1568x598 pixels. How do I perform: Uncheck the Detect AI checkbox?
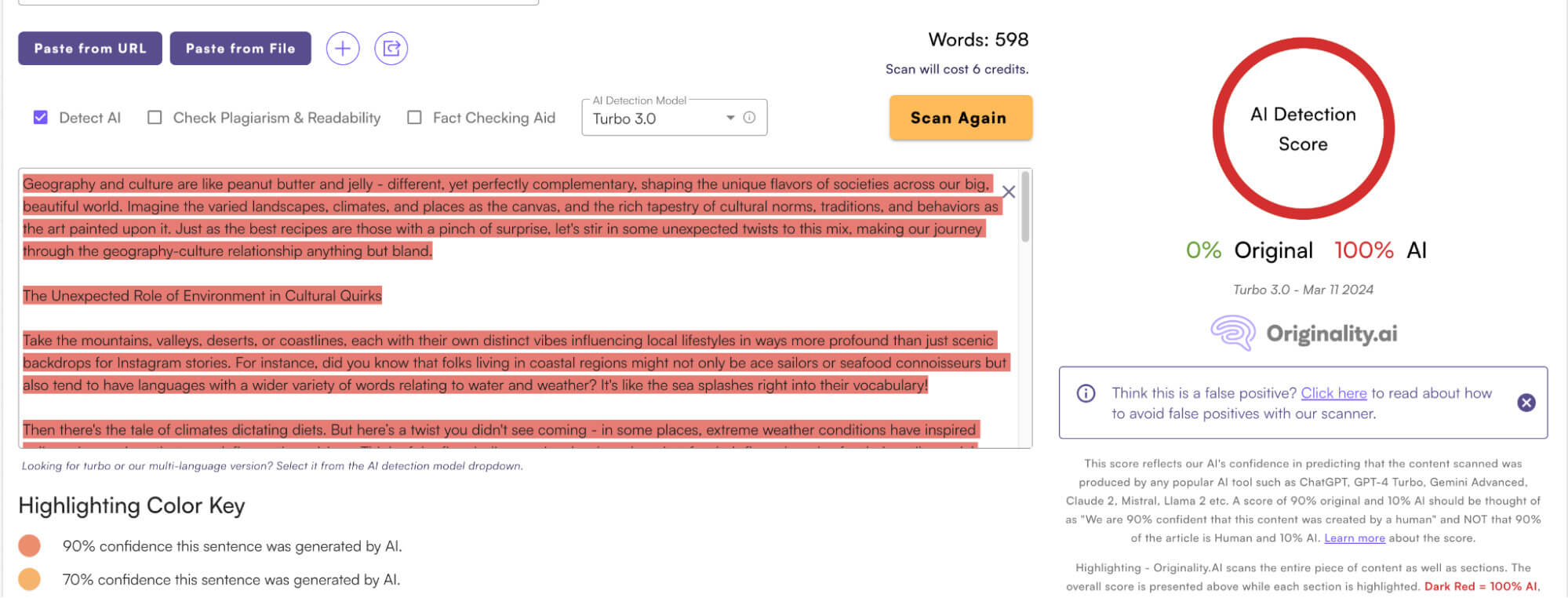click(x=41, y=118)
